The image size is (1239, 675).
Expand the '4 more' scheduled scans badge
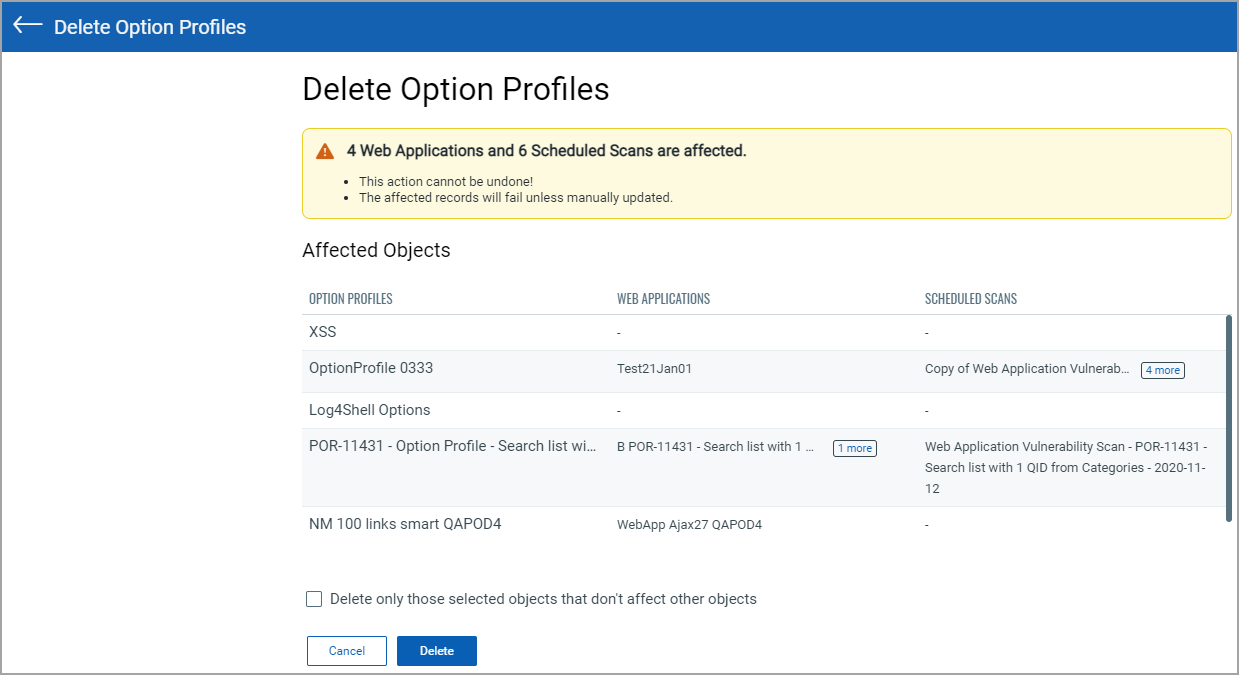1162,370
